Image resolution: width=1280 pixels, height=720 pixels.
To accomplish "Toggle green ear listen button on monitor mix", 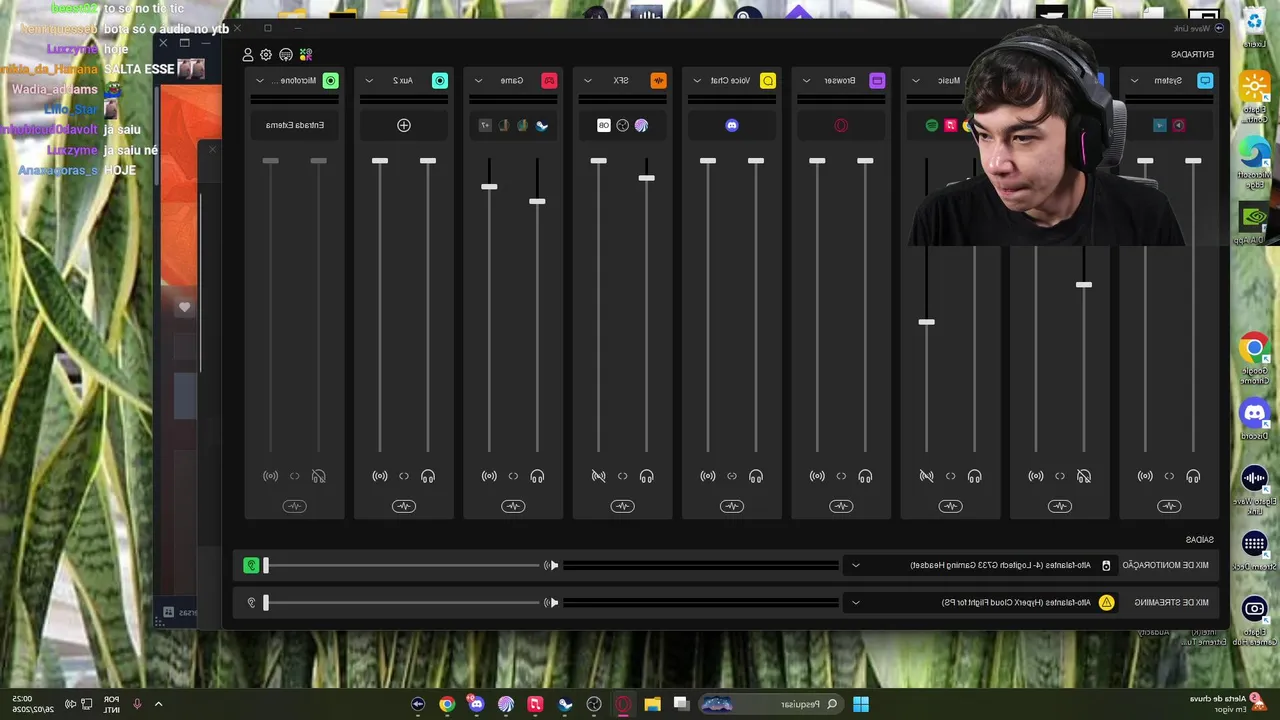I will click(251, 565).
